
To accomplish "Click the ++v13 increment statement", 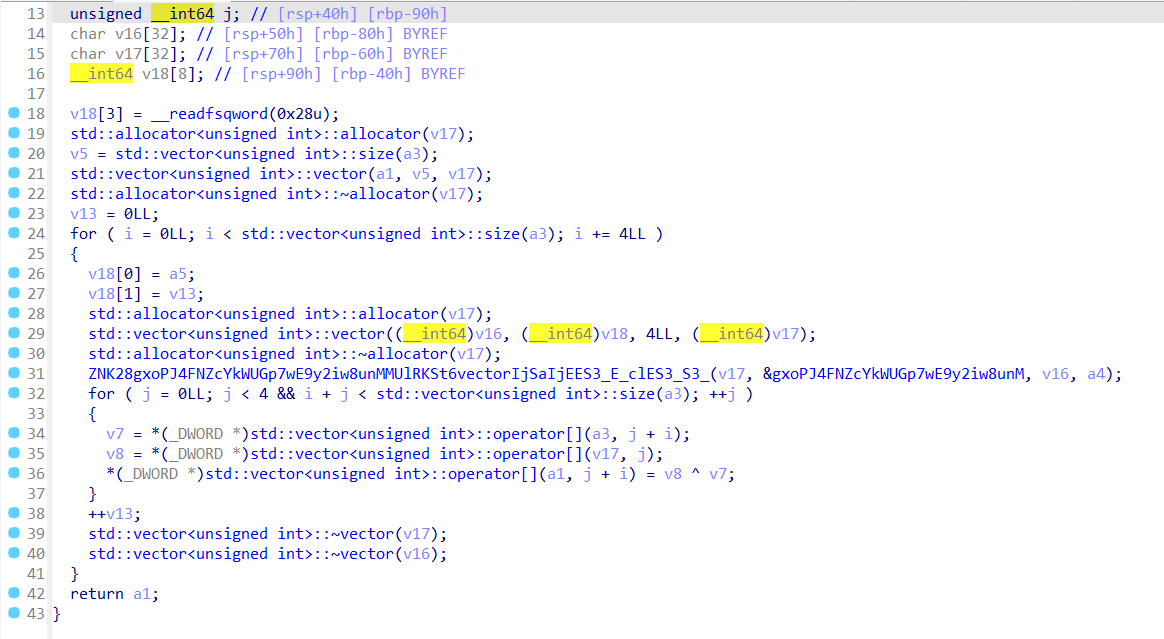I will pos(114,514).
